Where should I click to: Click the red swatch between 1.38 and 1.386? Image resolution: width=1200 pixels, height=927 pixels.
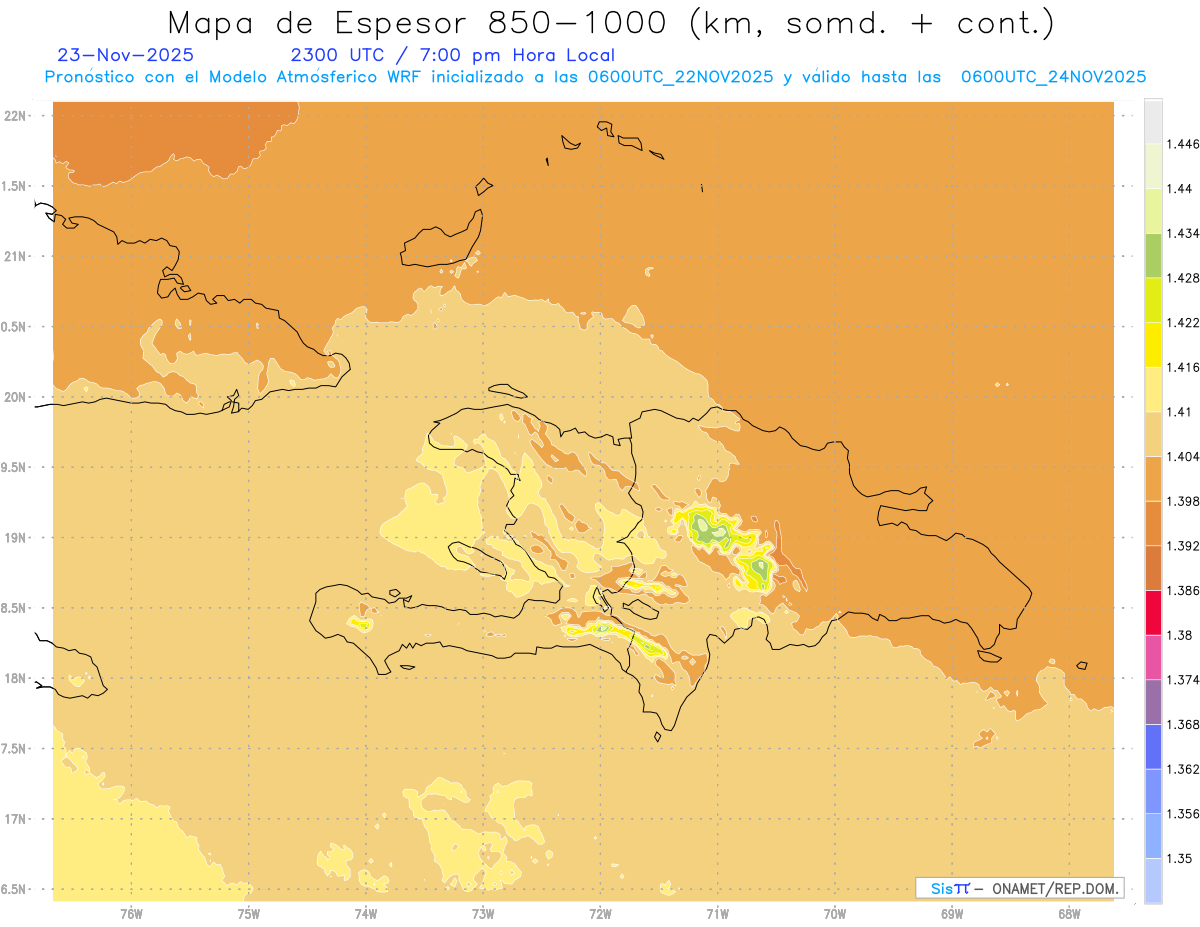click(x=1153, y=613)
